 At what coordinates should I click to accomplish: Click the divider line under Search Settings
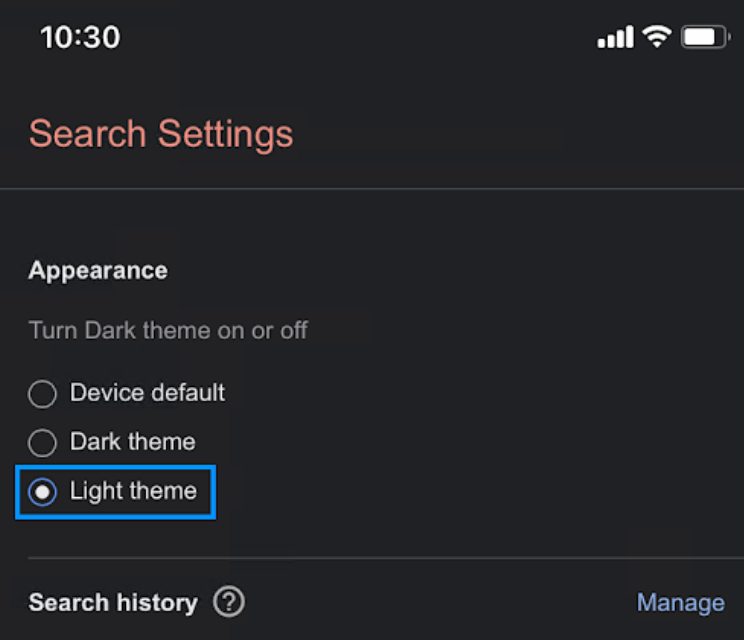click(372, 188)
